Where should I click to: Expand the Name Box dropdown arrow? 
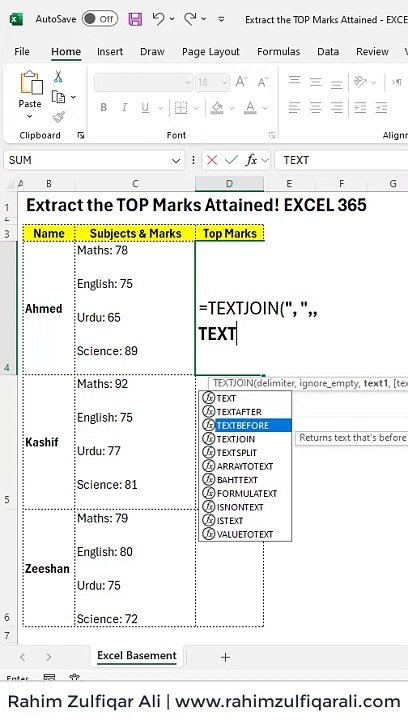[x=176, y=160]
